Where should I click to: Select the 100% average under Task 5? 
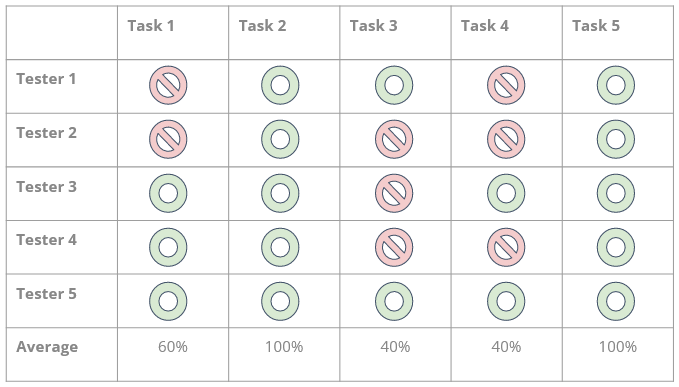pyautogui.click(x=618, y=347)
